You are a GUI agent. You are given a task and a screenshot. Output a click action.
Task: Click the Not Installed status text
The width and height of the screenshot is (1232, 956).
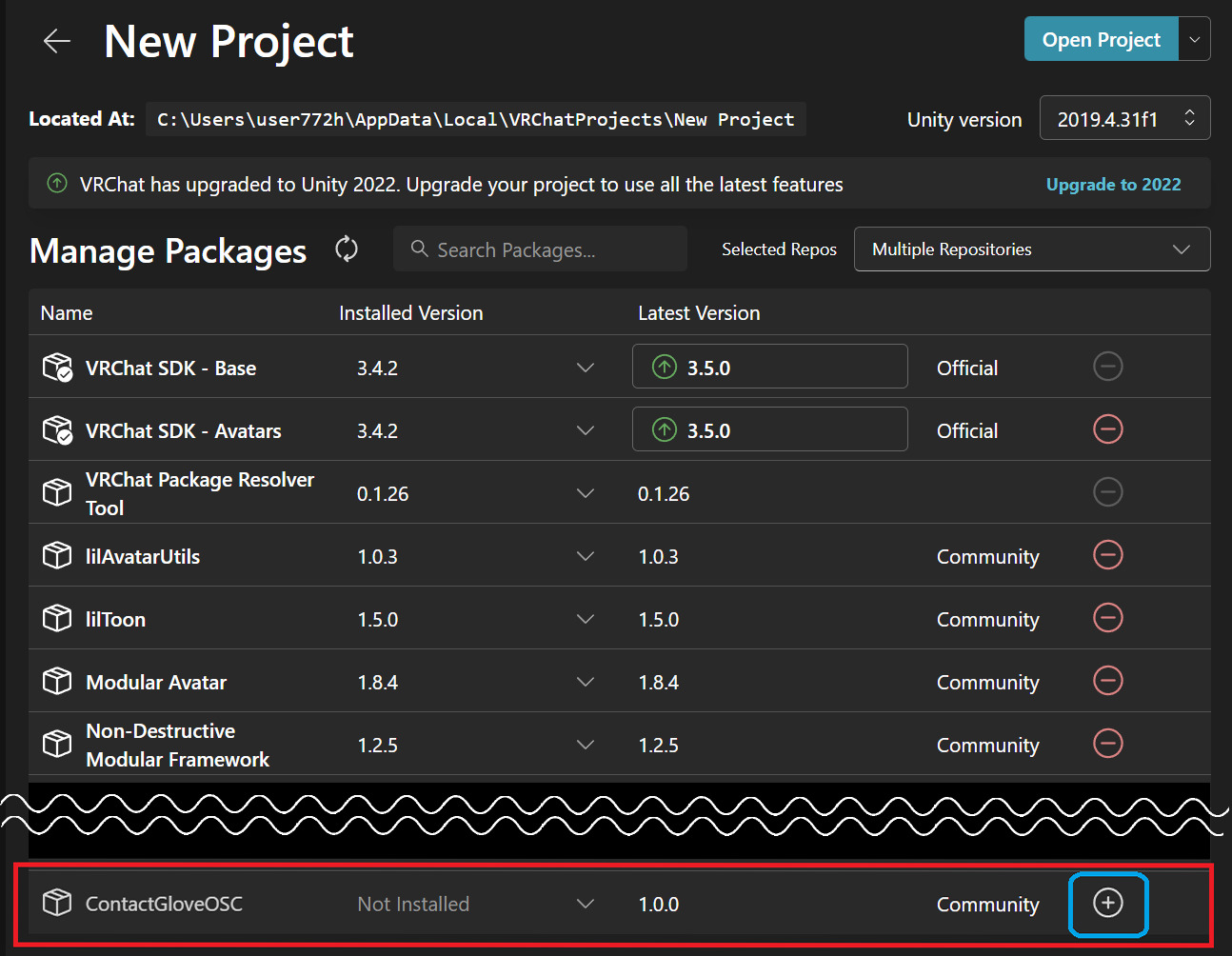[x=413, y=904]
